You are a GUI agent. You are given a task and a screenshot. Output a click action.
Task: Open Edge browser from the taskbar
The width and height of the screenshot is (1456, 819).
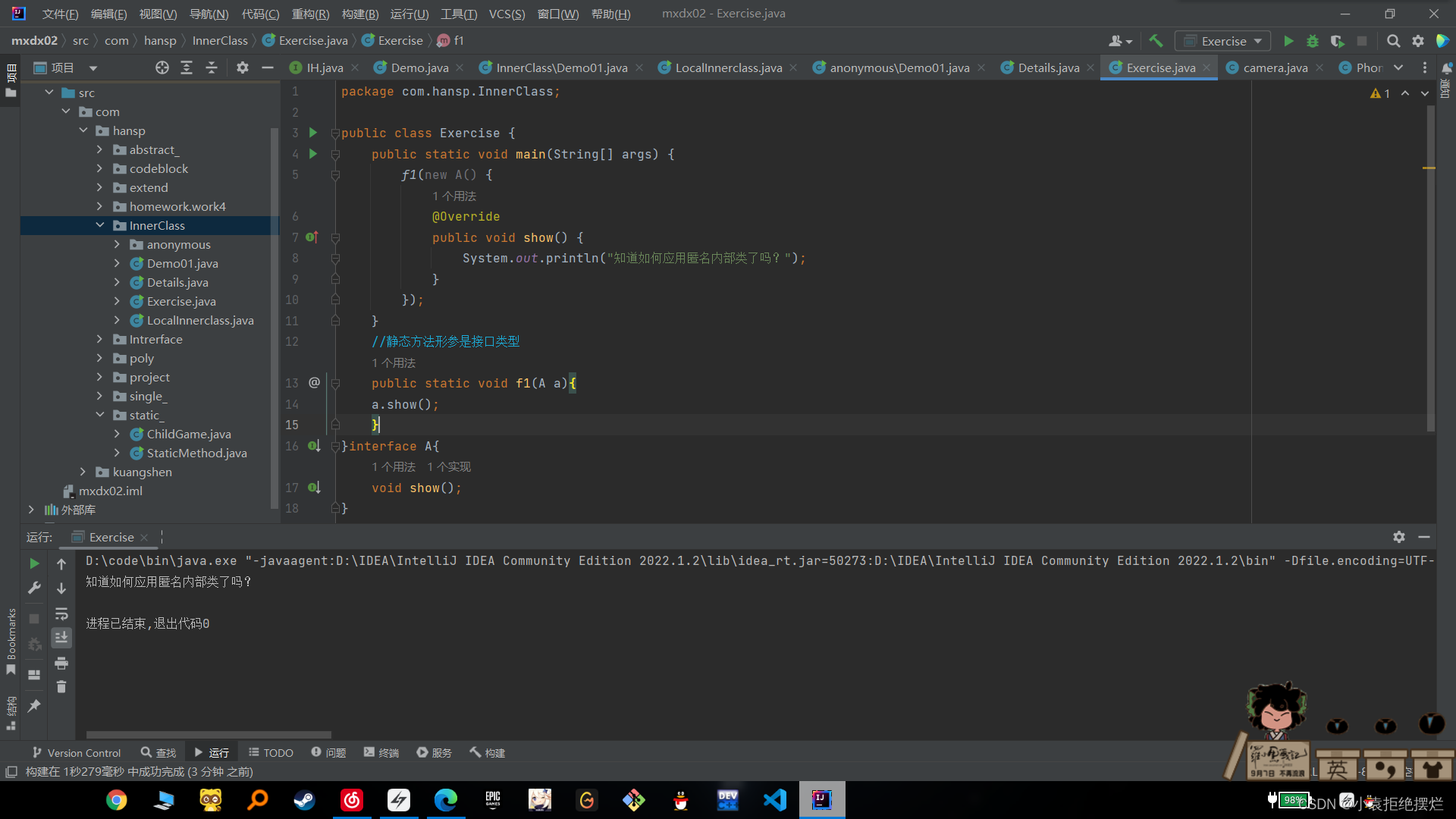(x=446, y=800)
